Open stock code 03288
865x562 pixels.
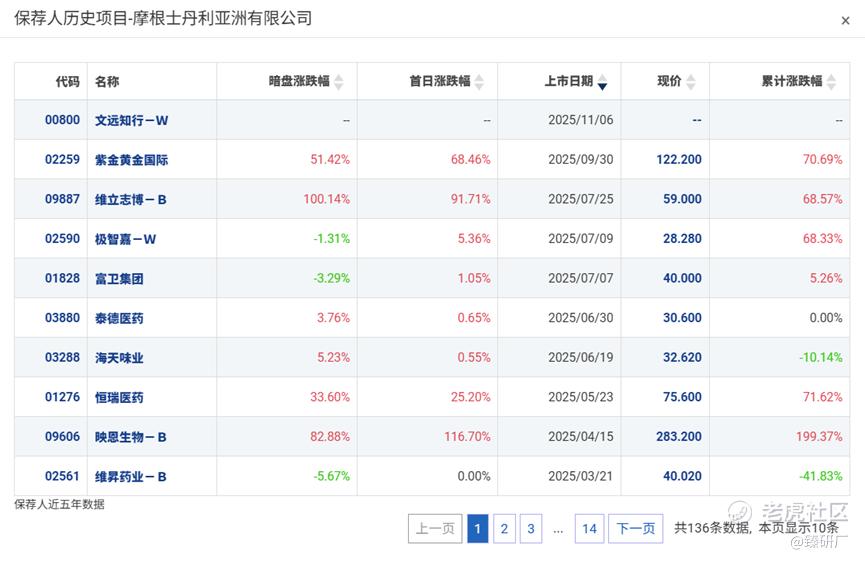coord(62,357)
